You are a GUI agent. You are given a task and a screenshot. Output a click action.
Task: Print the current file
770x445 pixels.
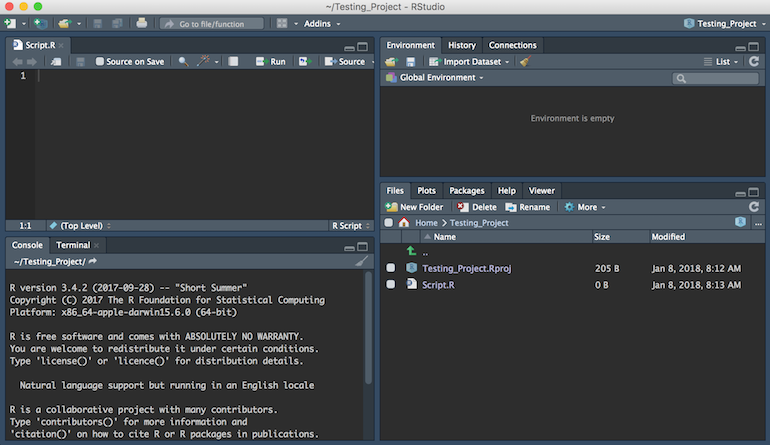pyautogui.click(x=141, y=23)
